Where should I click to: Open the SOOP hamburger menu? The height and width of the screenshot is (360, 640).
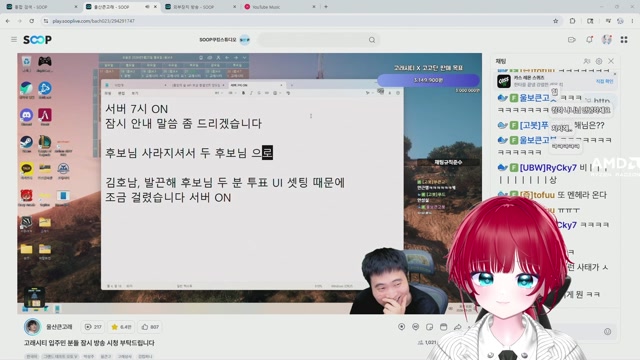tap(14, 40)
